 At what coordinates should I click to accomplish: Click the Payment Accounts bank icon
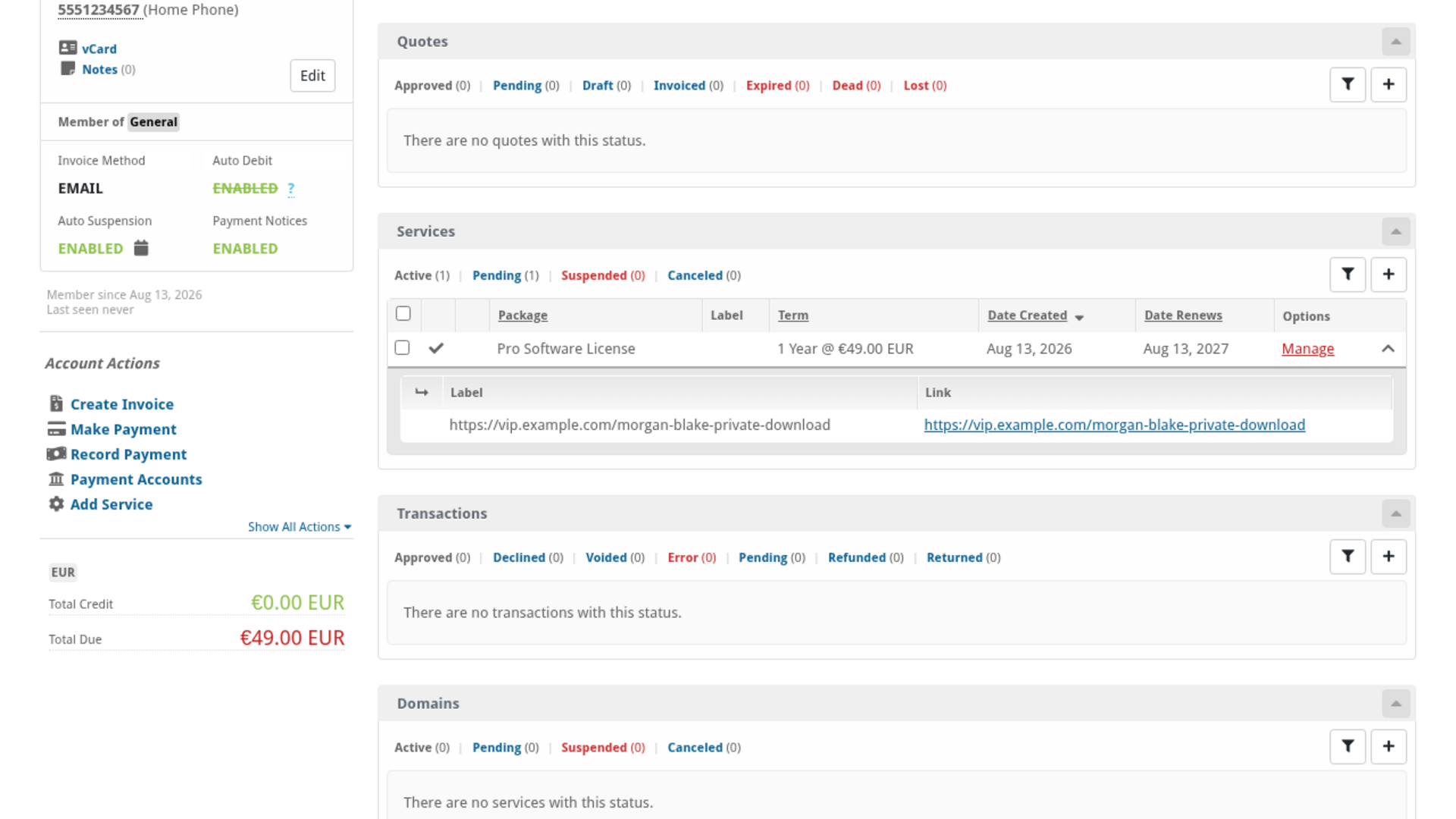pyautogui.click(x=56, y=479)
